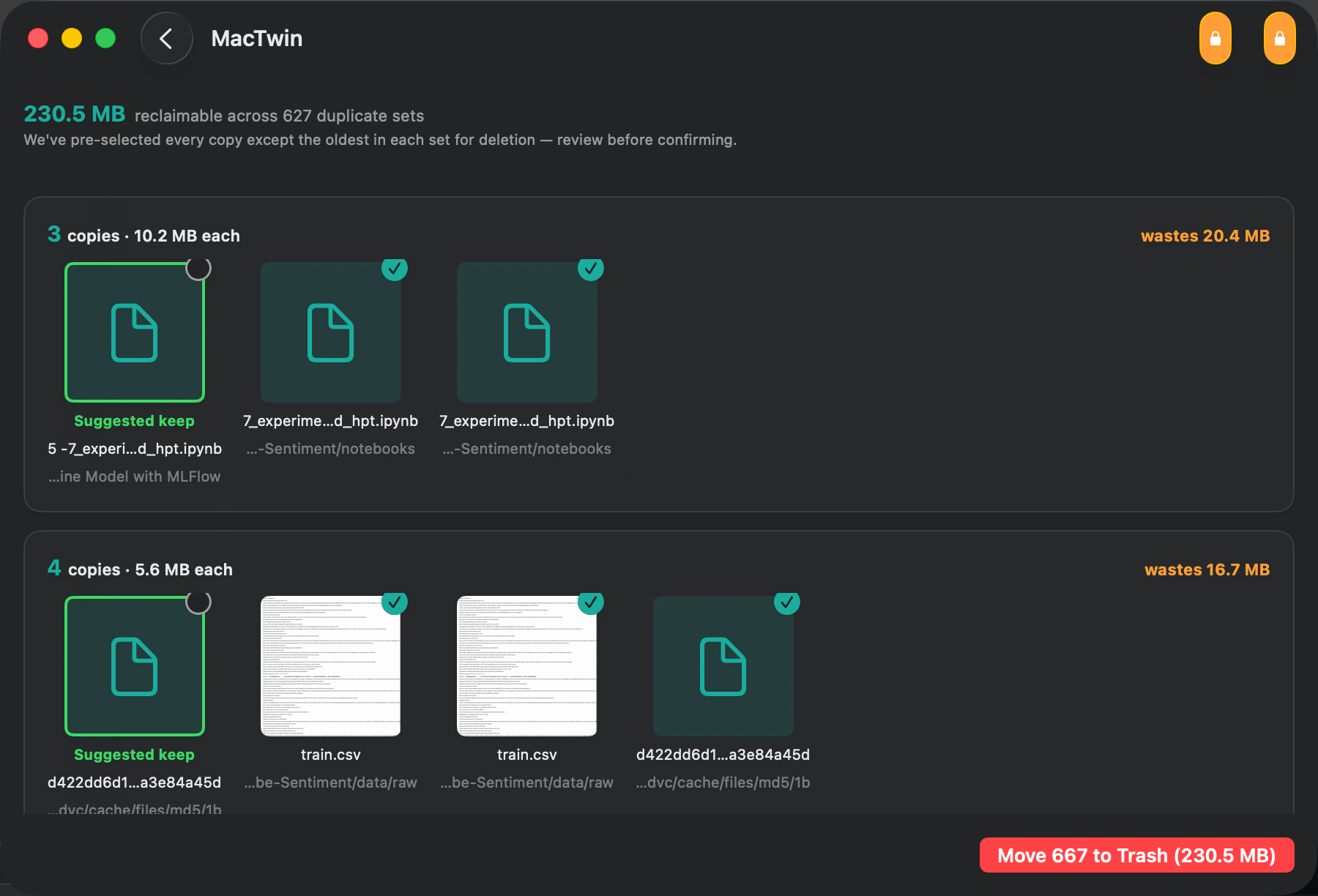
Task: Open second 7_experime...d_hpt.ipynb file icon
Action: pos(331,332)
